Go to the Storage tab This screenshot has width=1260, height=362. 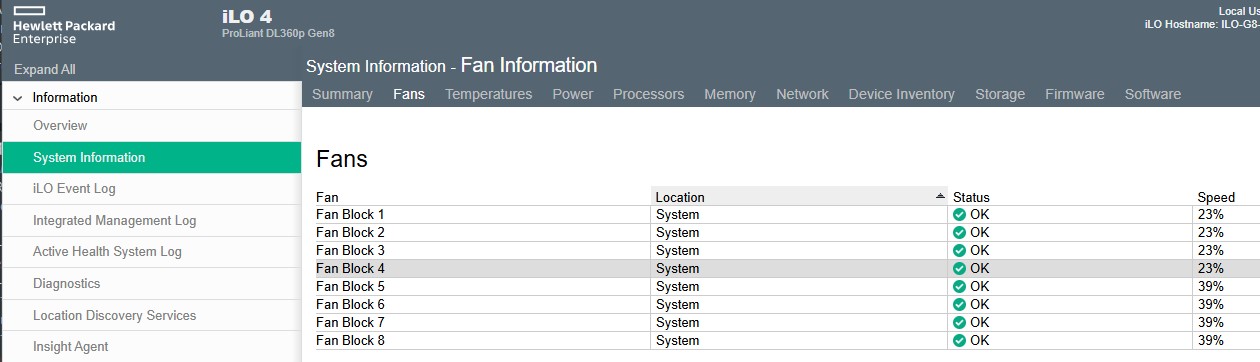point(1000,94)
